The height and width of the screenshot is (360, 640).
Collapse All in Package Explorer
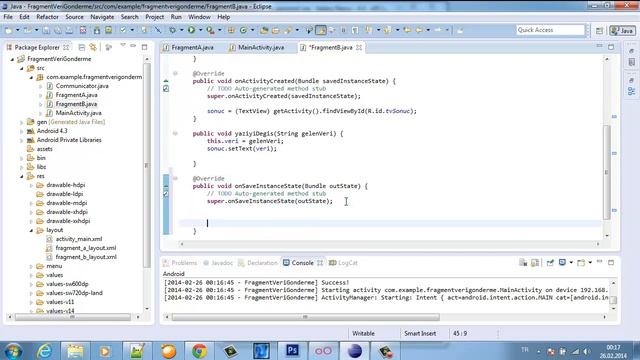82,48
